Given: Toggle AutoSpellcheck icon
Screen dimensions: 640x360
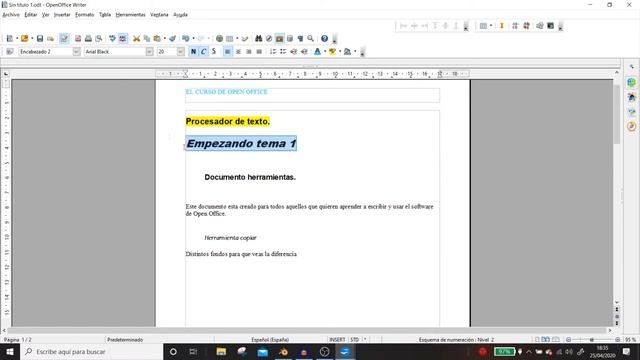Looking at the screenshot, I should pyautogui.click(x=123, y=38).
